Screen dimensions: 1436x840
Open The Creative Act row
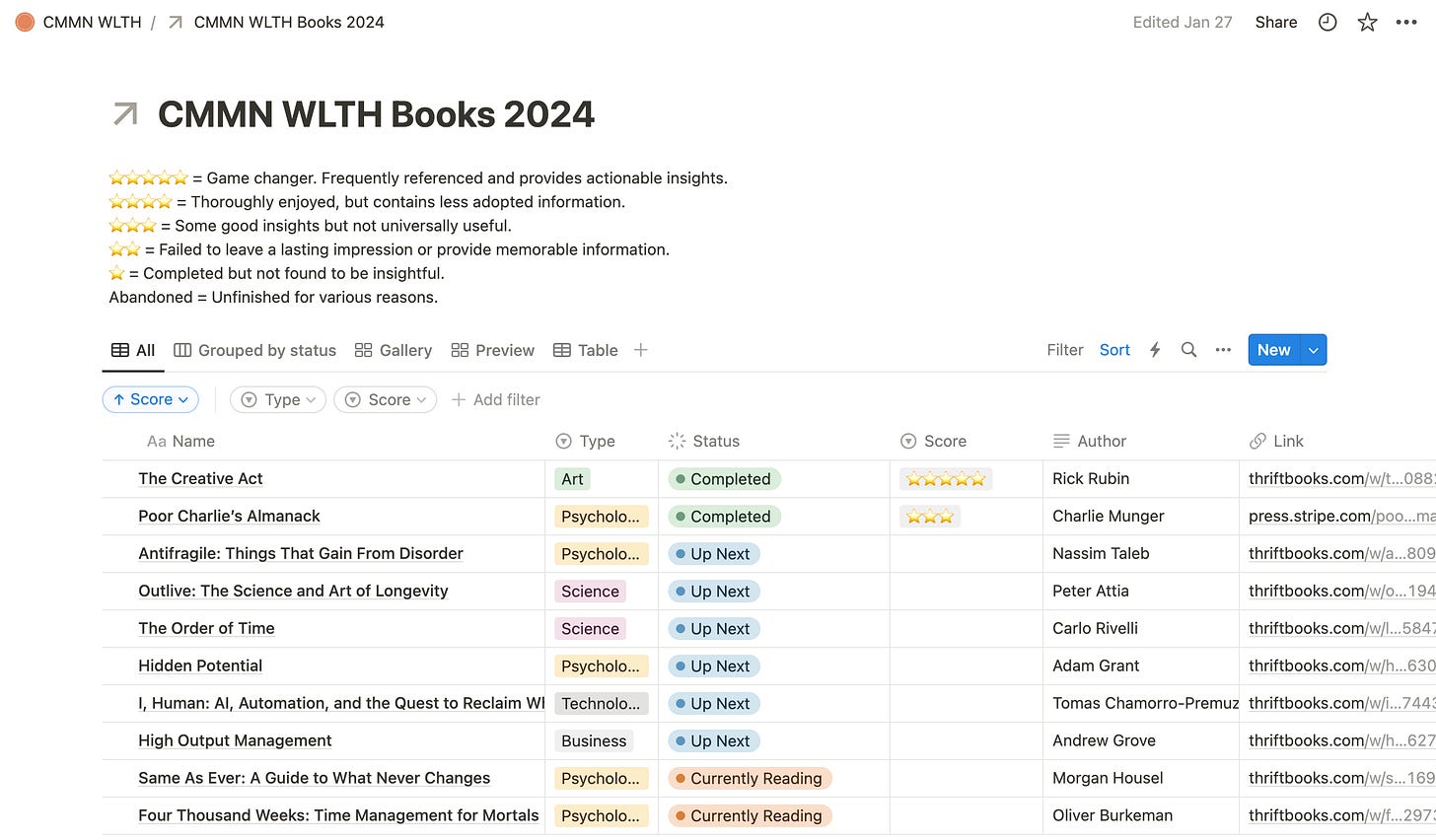(200, 478)
